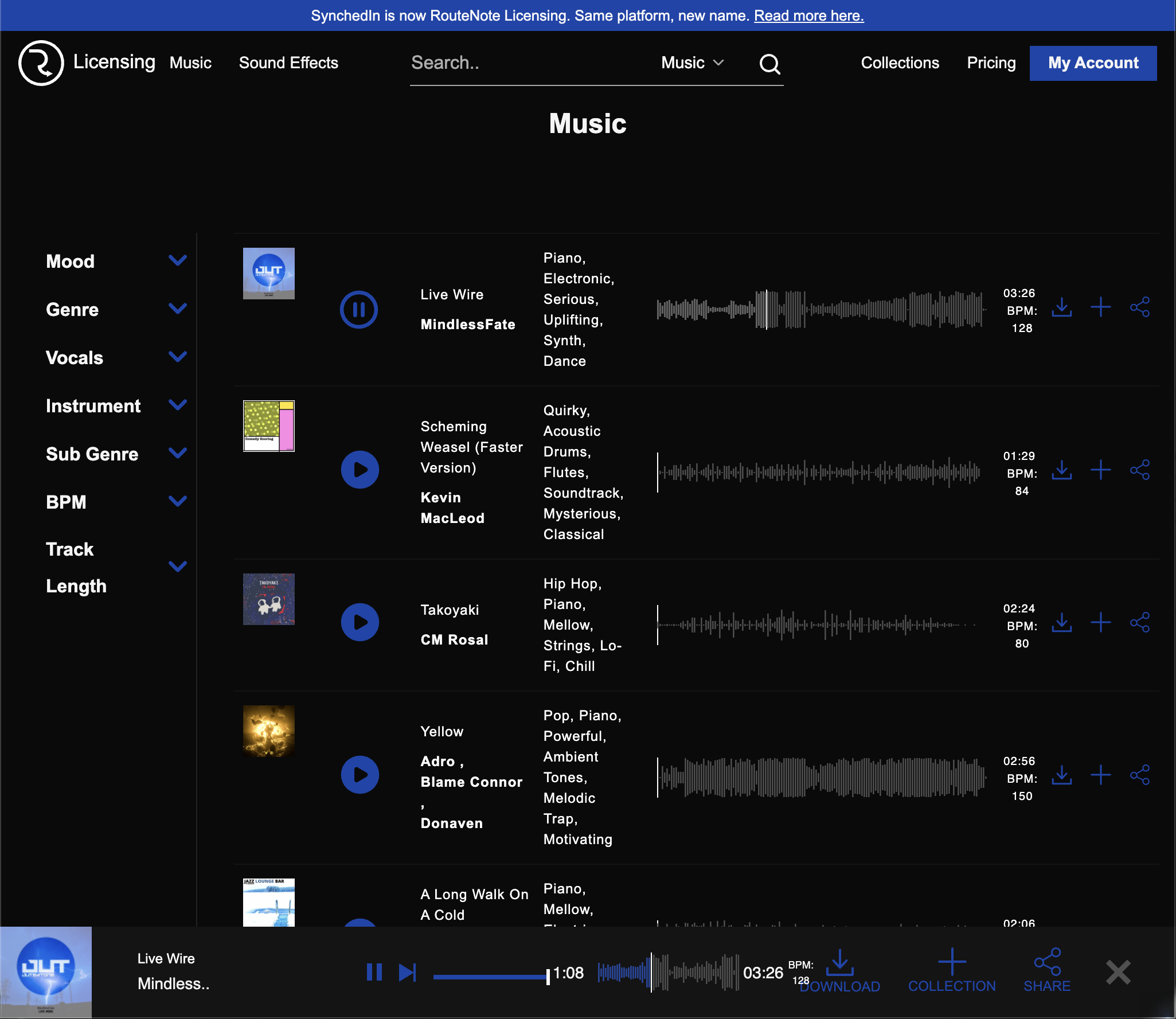The height and width of the screenshot is (1019, 1176).
Task: Click the search magnifier icon
Action: (769, 64)
